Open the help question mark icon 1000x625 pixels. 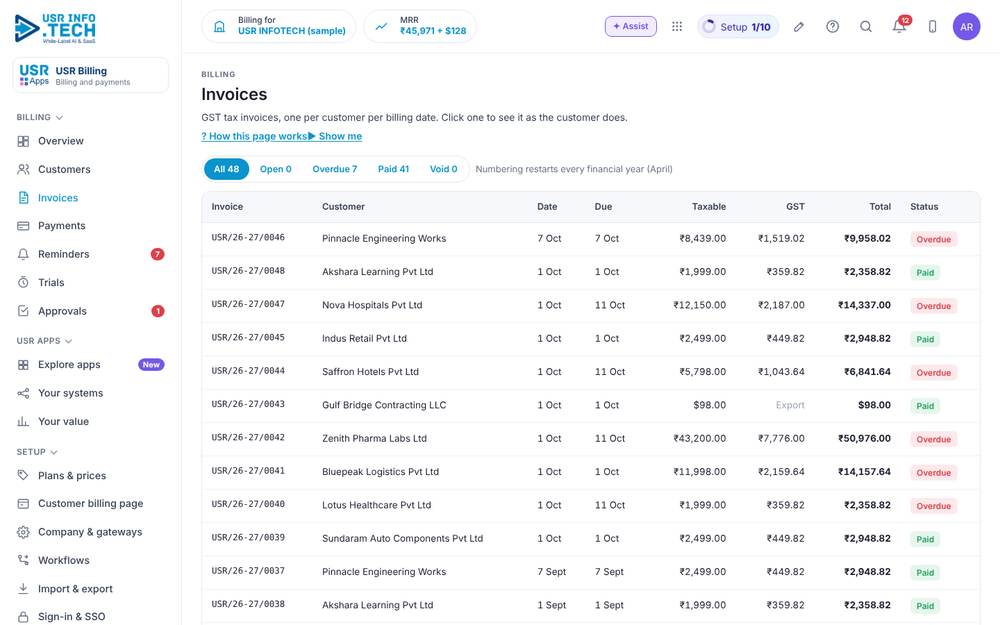(832, 27)
